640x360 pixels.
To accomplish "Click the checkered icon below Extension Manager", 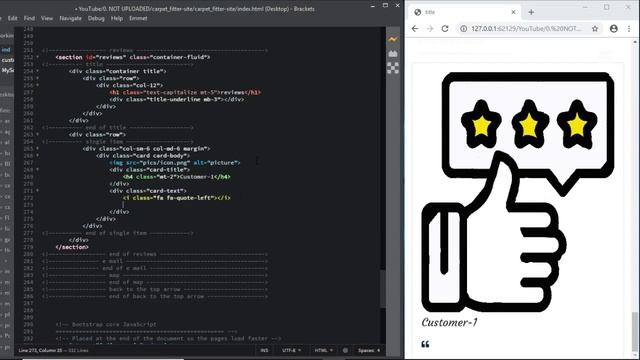I will click(x=393, y=68).
